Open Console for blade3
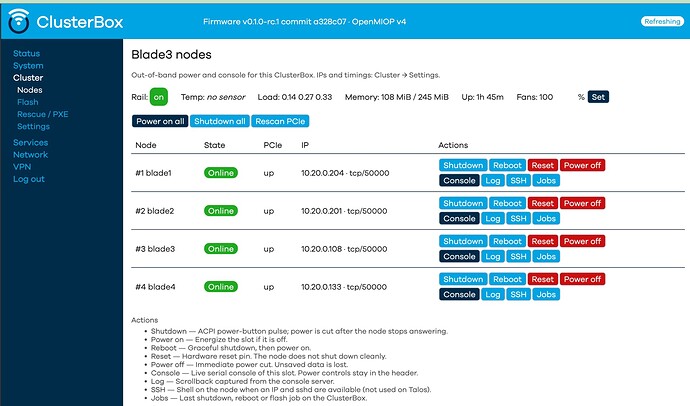This screenshot has height=406, width=690. [459, 257]
